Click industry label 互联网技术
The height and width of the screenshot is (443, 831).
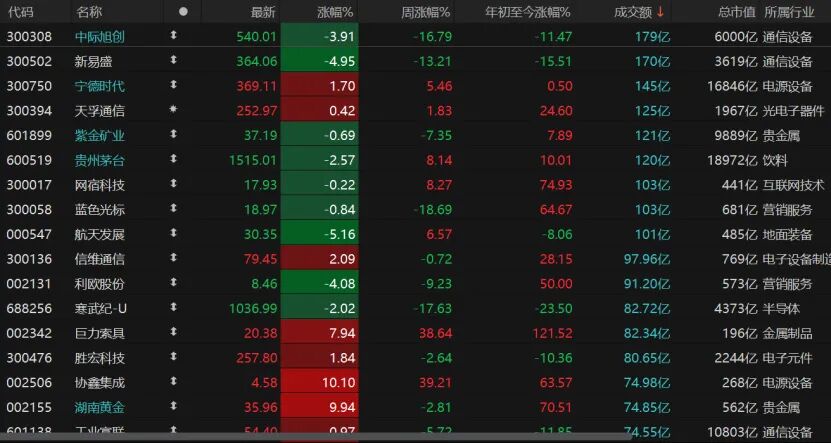794,185
